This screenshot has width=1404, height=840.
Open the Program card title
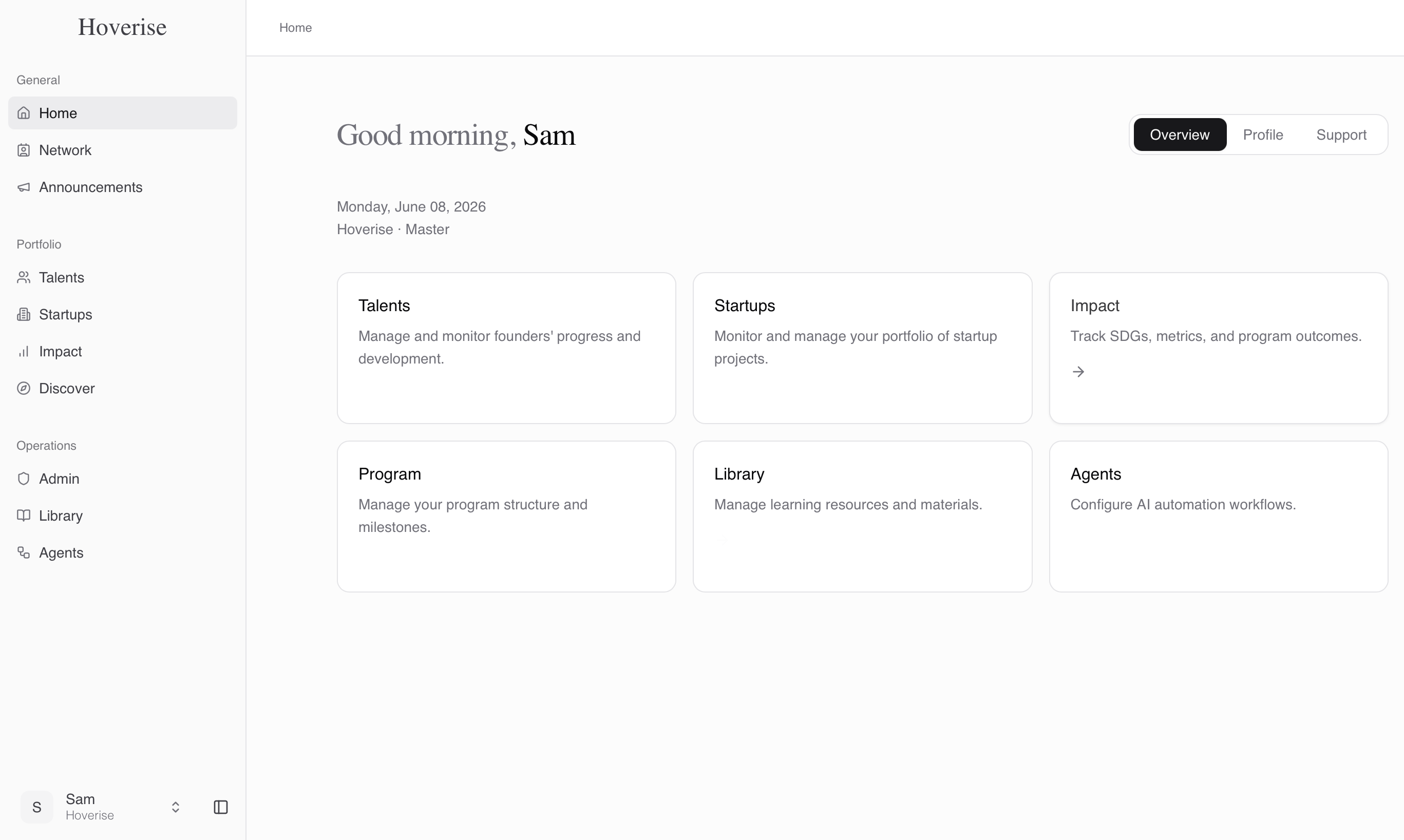point(389,474)
